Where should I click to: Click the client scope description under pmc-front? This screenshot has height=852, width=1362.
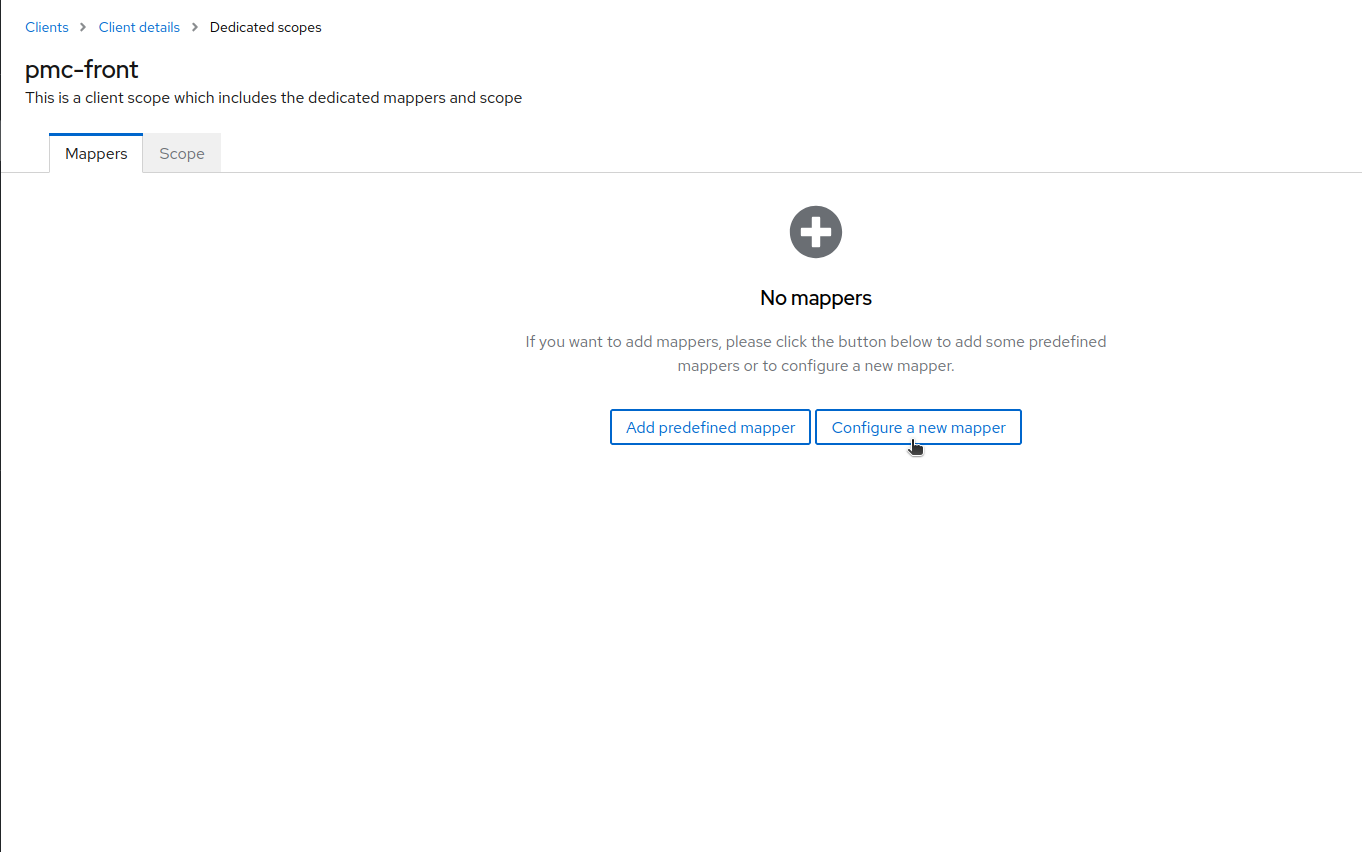point(273,98)
